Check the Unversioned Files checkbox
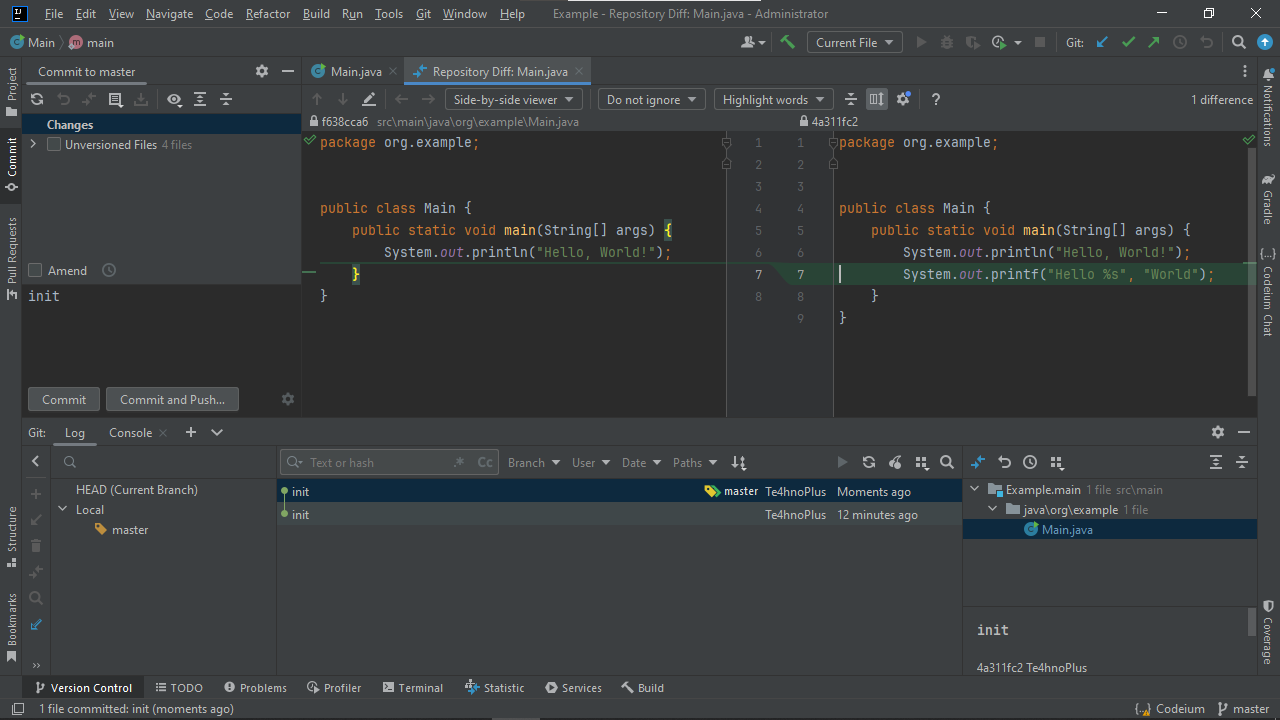This screenshot has height=720, width=1280. tap(54, 145)
